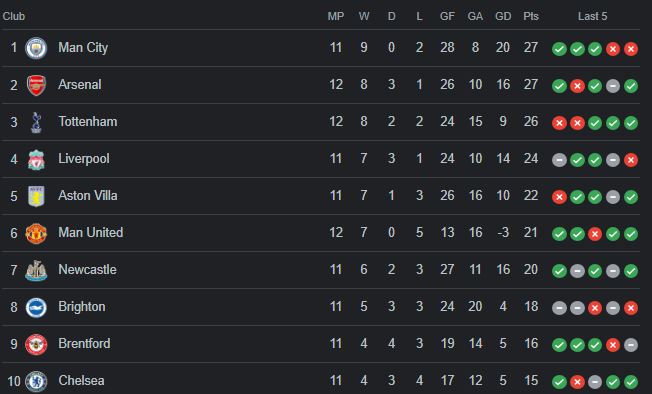Click the Aston Villa crest
This screenshot has width=652, height=394.
click(36, 196)
